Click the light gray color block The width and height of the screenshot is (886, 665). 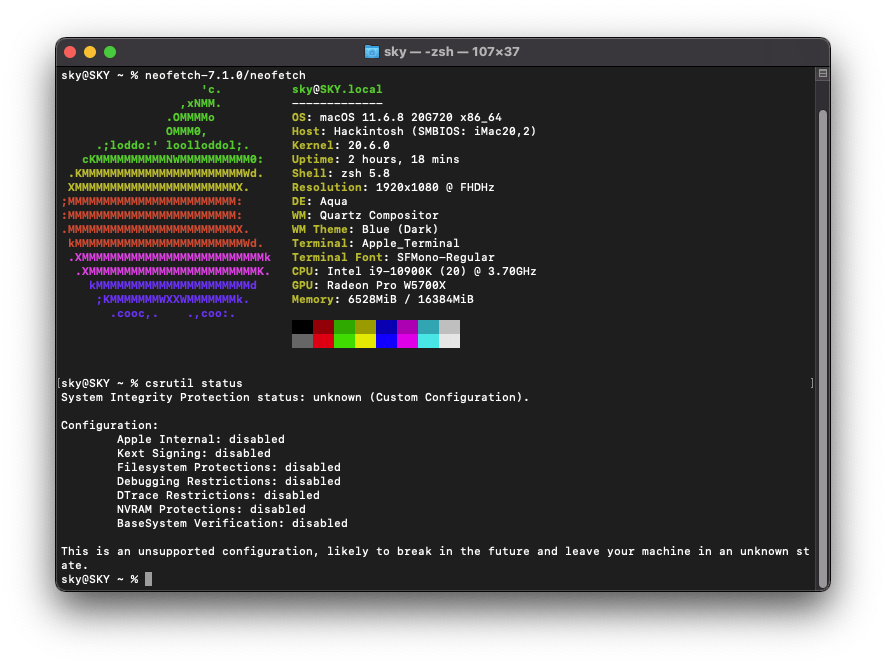click(449, 327)
